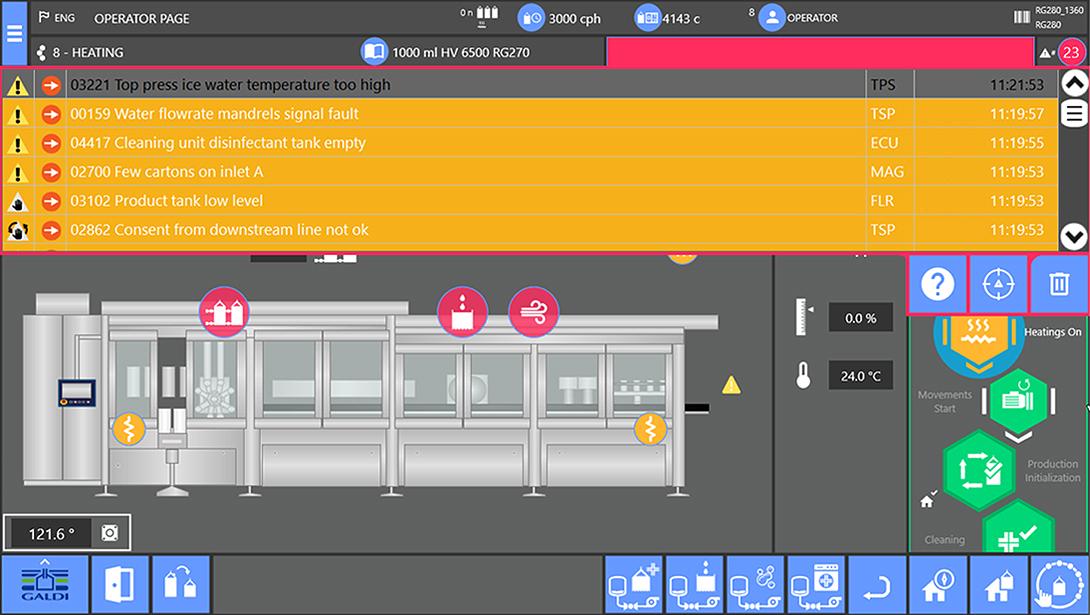Select alarm 04417 Cleaning unit disinfectant tank empty

point(466,143)
